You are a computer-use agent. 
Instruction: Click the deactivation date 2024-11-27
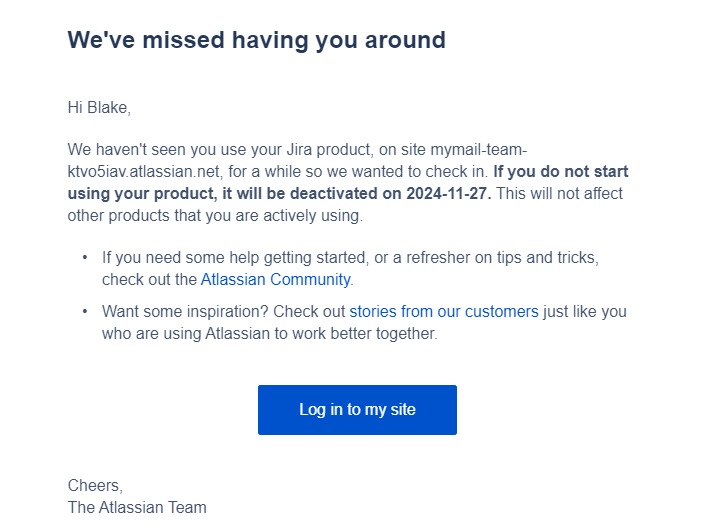pos(447,193)
